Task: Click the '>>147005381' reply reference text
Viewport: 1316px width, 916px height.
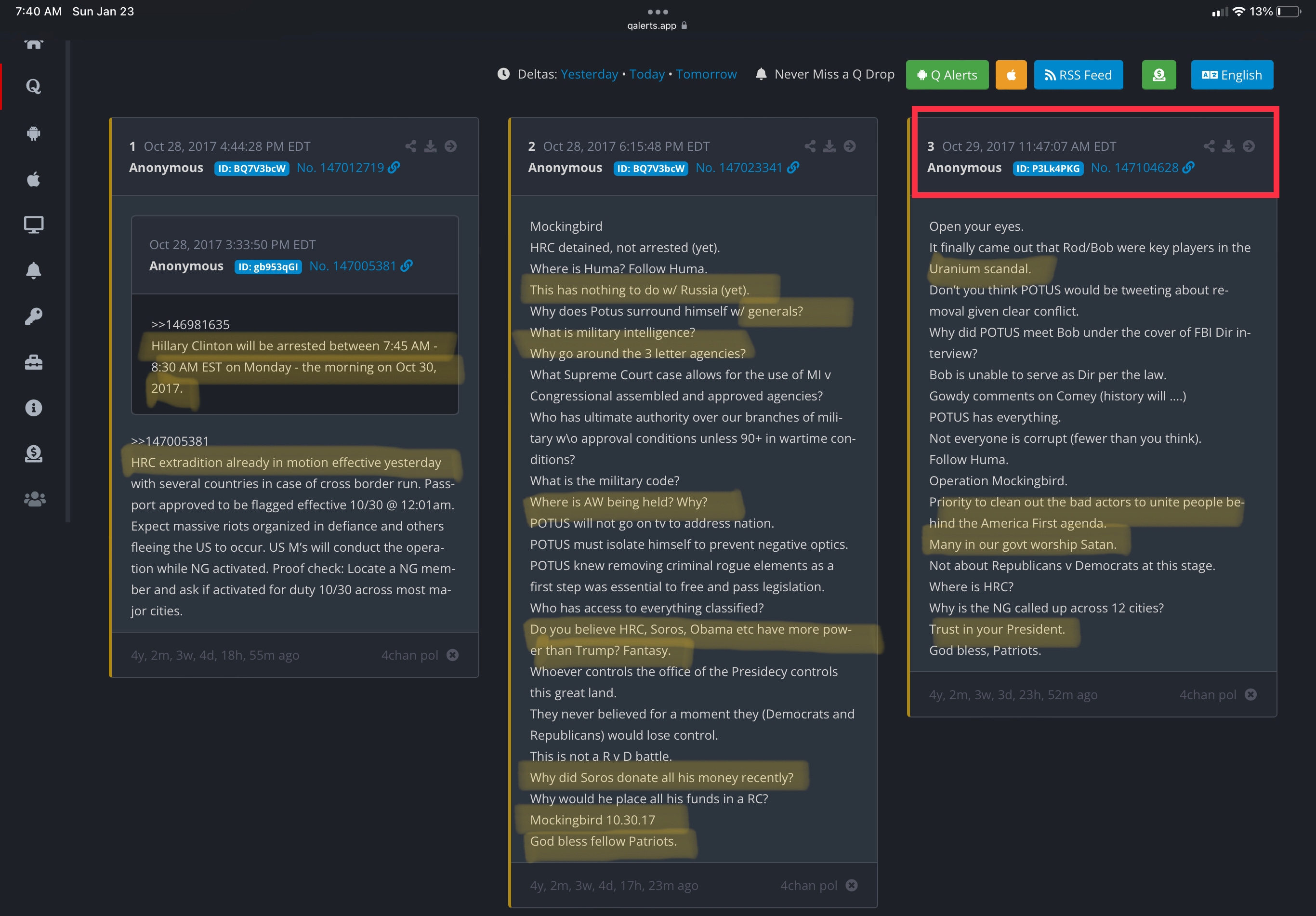Action: click(x=170, y=441)
